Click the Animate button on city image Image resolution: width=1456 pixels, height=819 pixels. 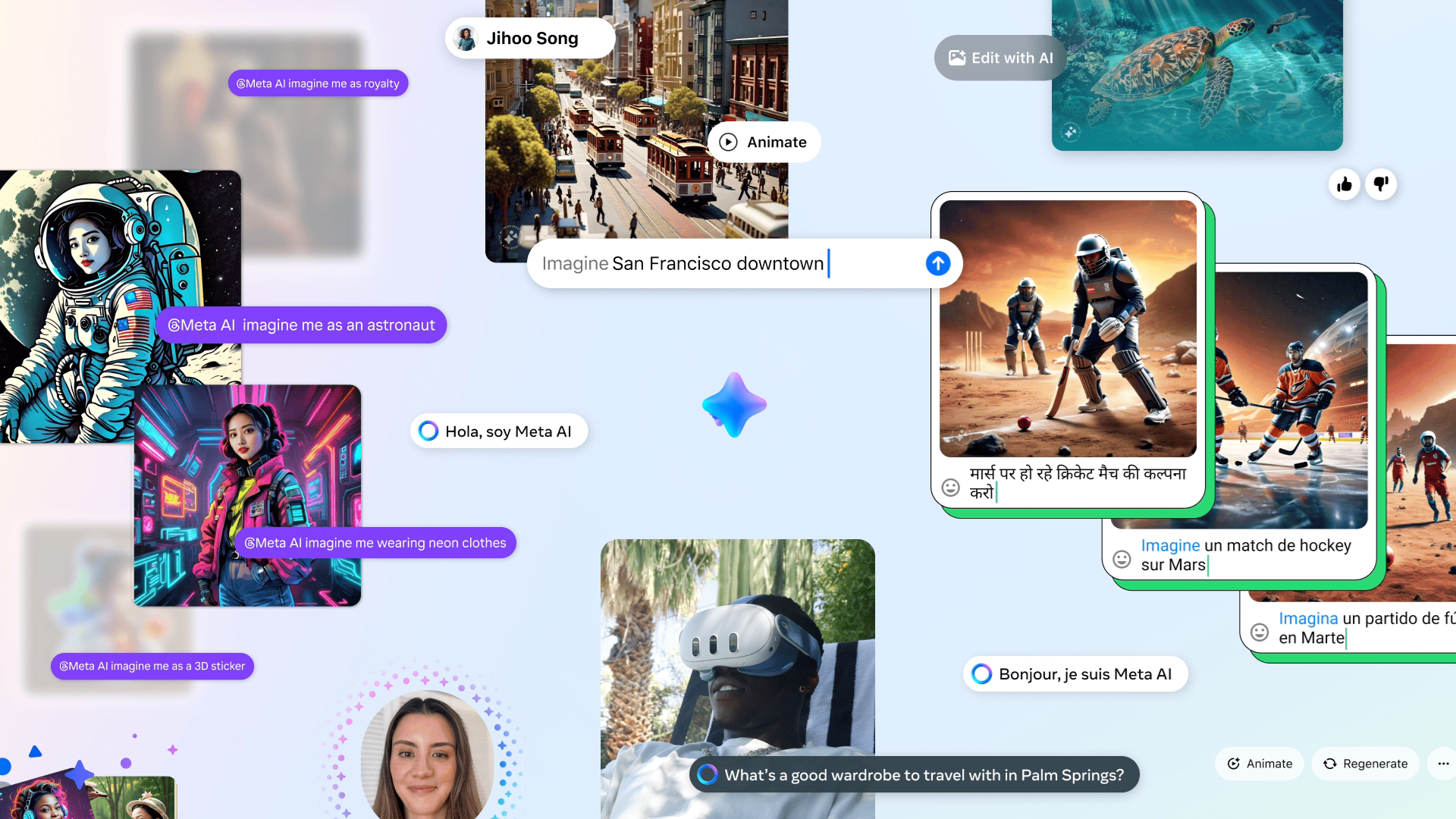click(764, 141)
